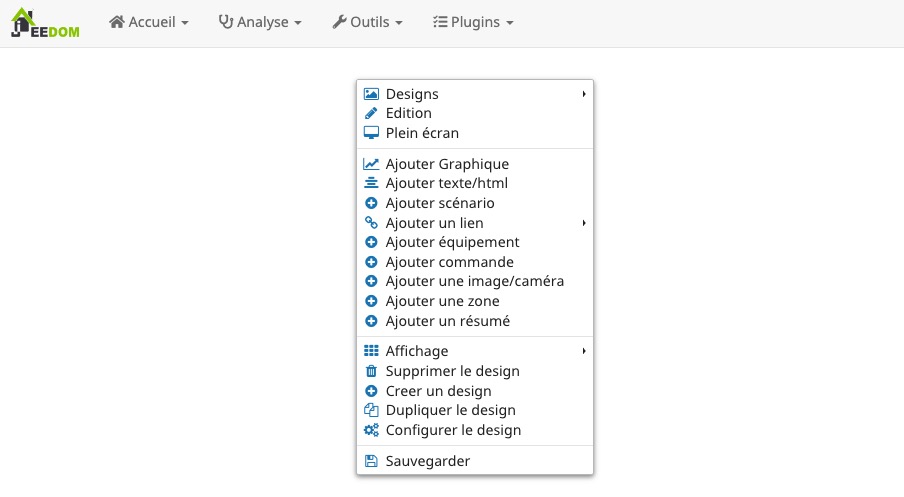Expand the Ajouter un lien submenu arrow
Viewport: 904px width, 497px height.
[x=583, y=223]
